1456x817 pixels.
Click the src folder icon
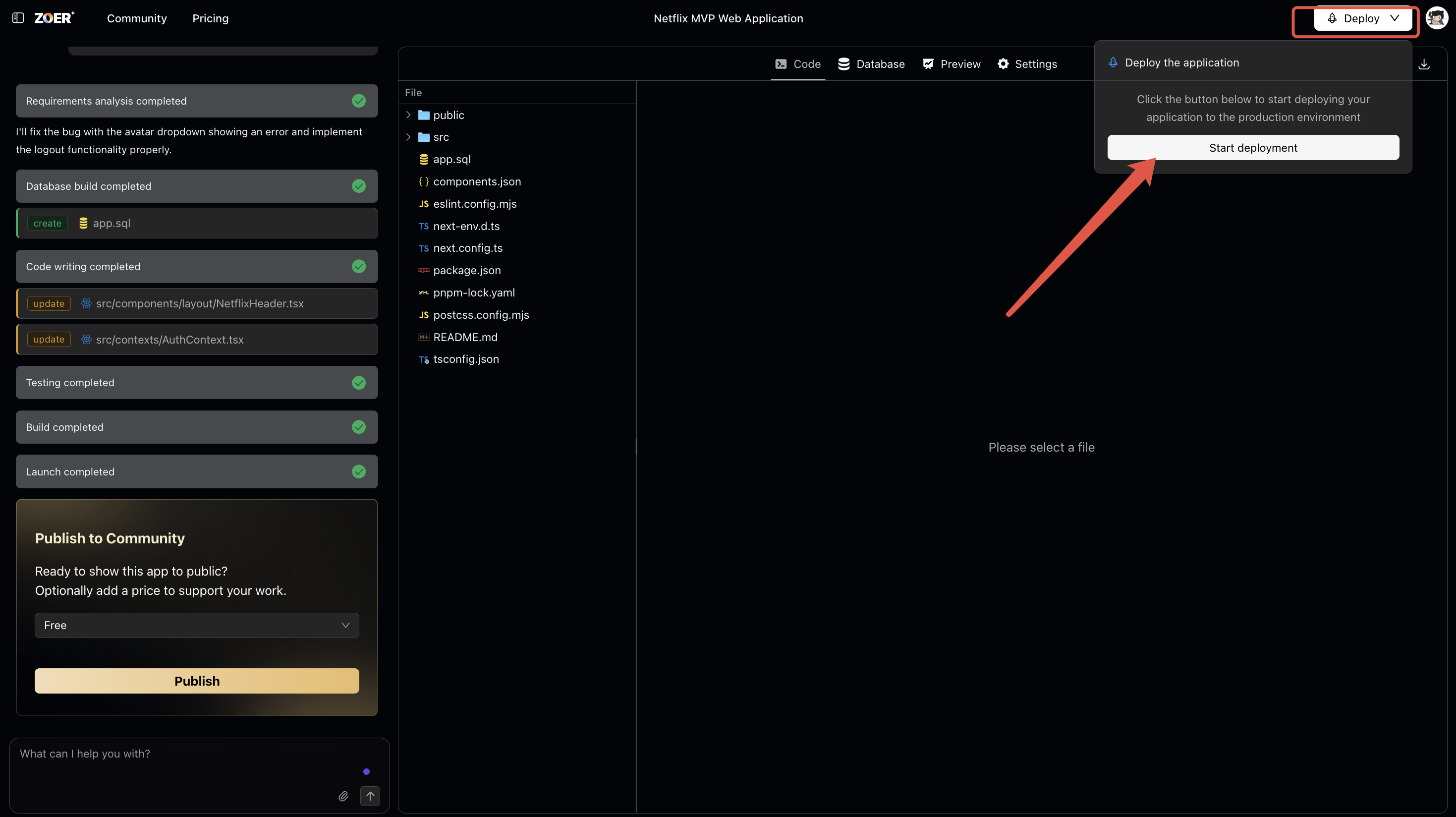[423, 137]
